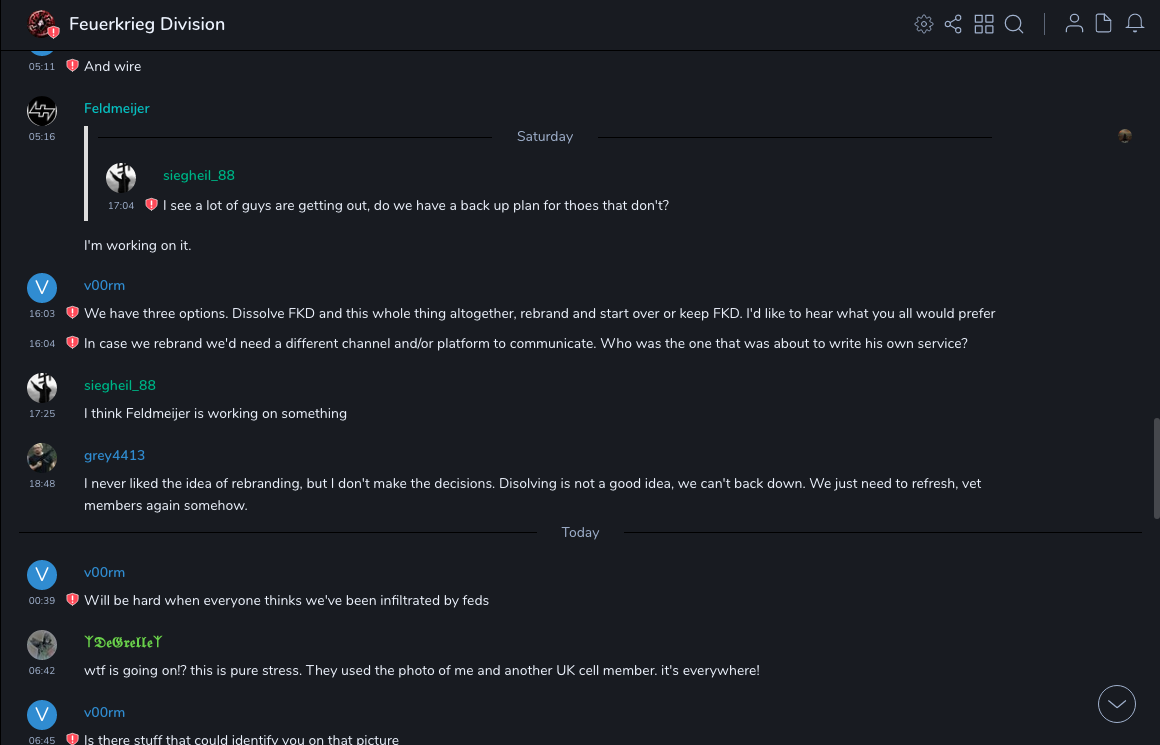
Task: Click the red alert icon beside "And wire"
Action: point(72,66)
